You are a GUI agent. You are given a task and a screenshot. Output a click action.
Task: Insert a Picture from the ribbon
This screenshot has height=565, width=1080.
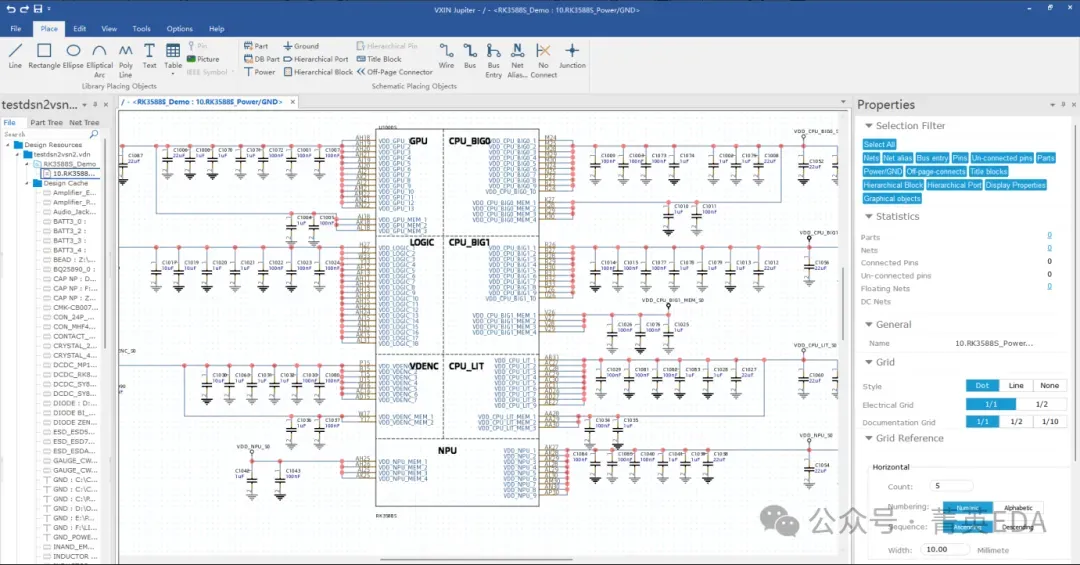(203, 59)
